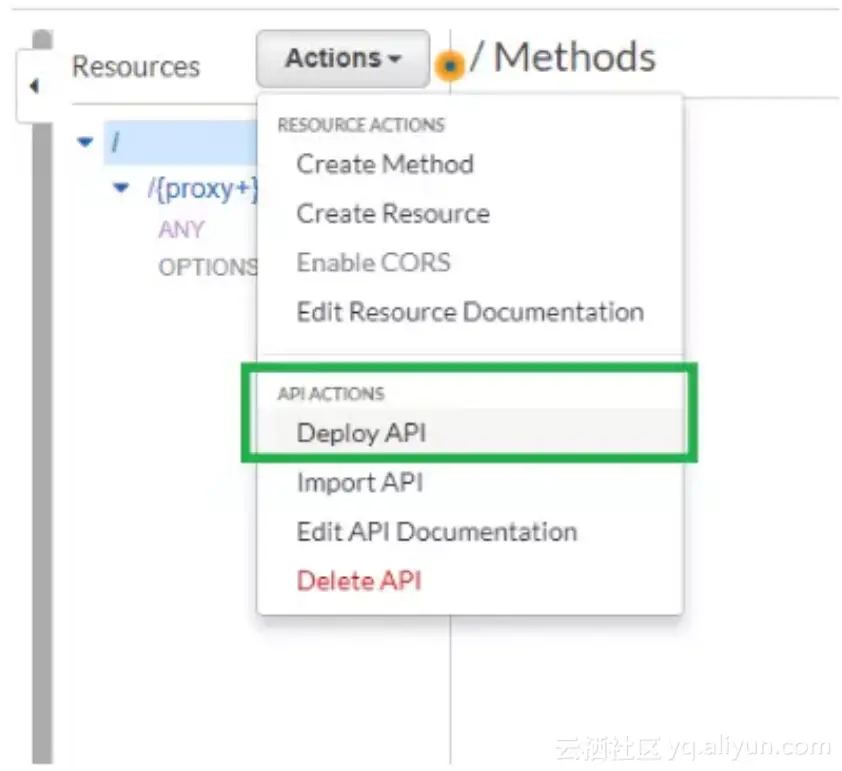Select Deploy API in API Actions
This screenshot has height=771, width=842.
(x=362, y=433)
